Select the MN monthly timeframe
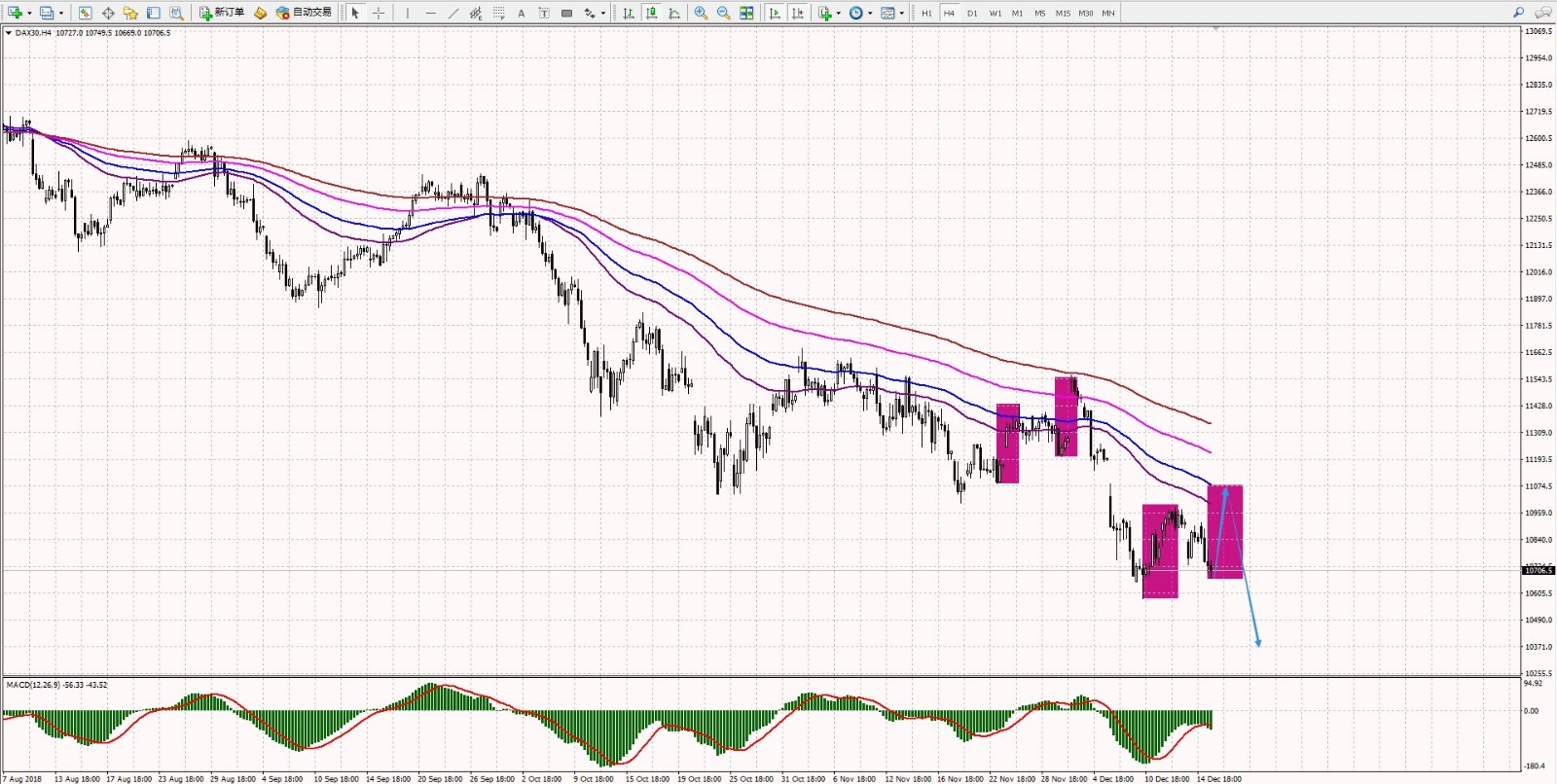Viewport: 1557px width, 784px height. point(1108,13)
